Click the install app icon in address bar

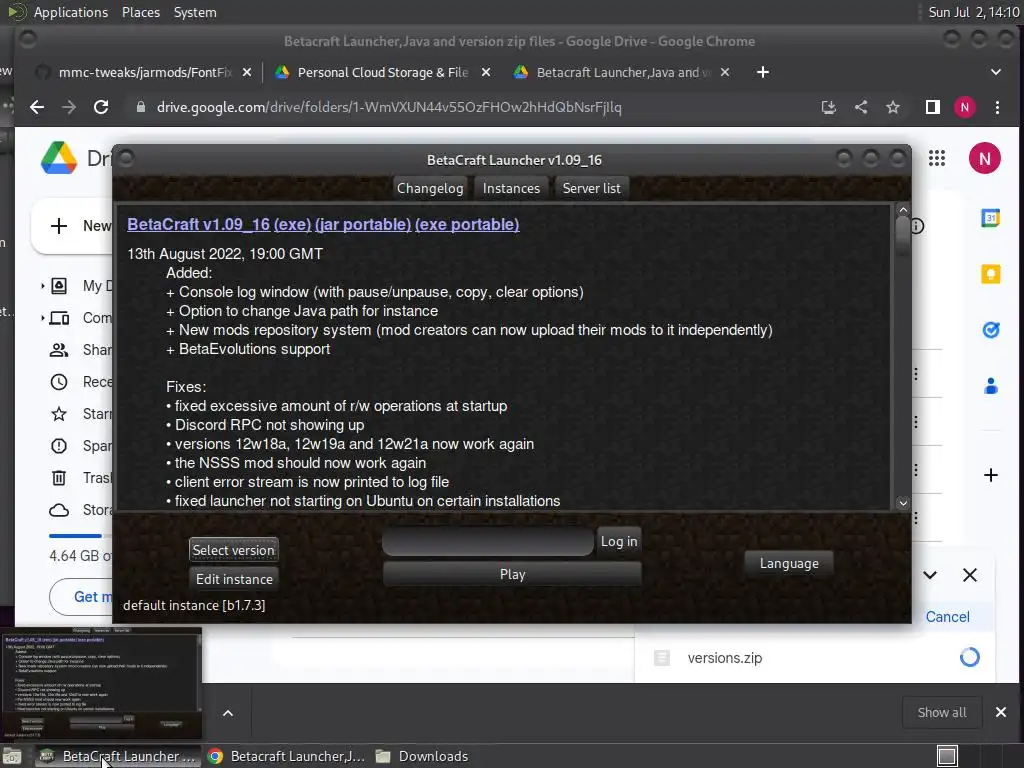(x=829, y=107)
